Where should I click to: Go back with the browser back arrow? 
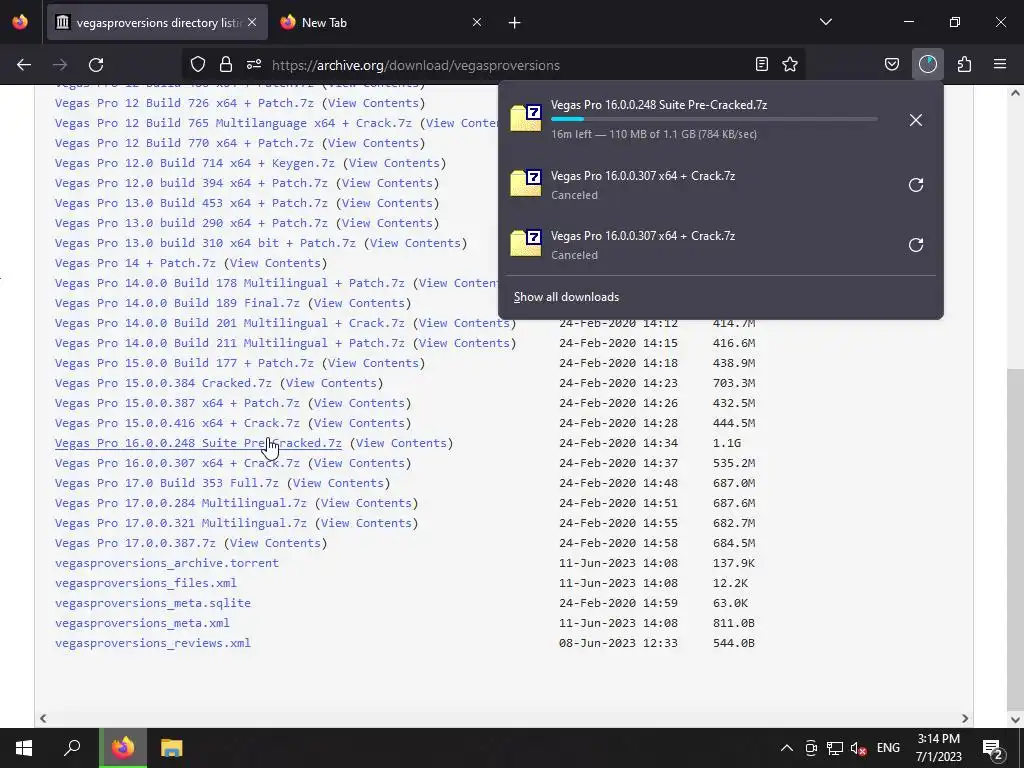[24, 65]
